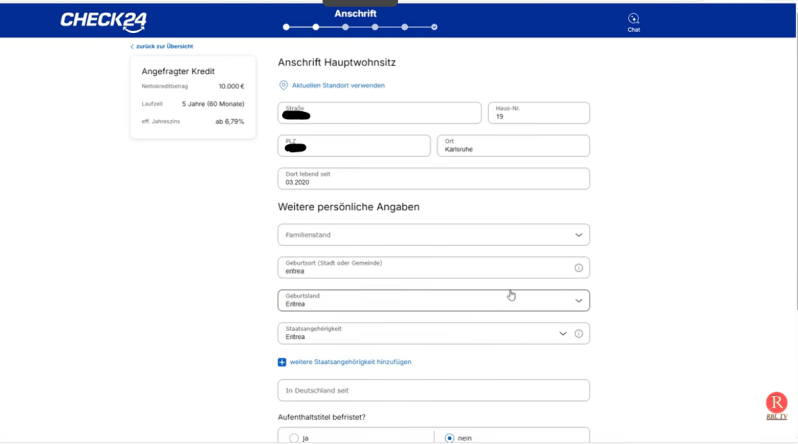The width and height of the screenshot is (798, 444).
Task: Open the Familienstand dropdown
Action: click(x=434, y=235)
